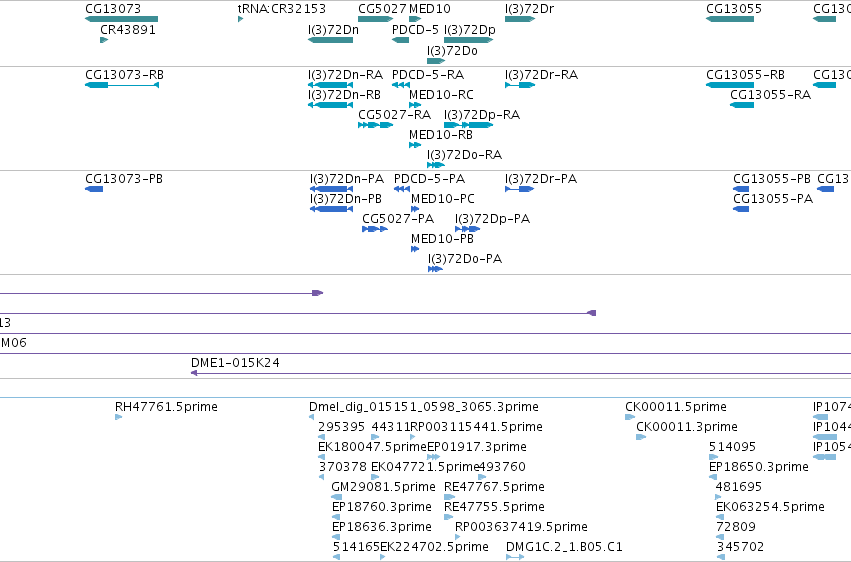Select transcript CG13073-RB
This screenshot has height=562, width=851.
[x=122, y=85]
